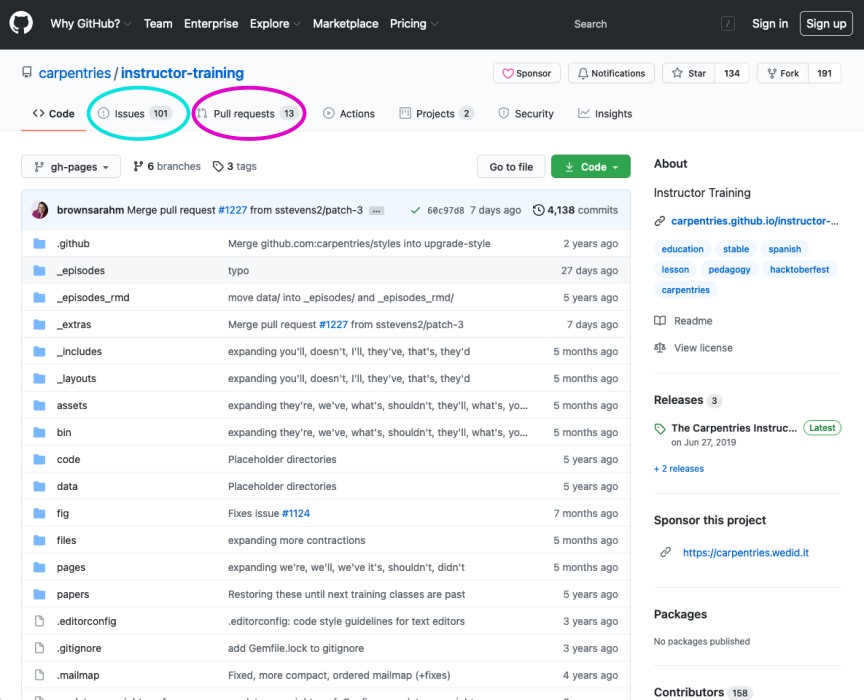Expand the commit message with the ellipsis button
This screenshot has width=864, height=700.
376,210
